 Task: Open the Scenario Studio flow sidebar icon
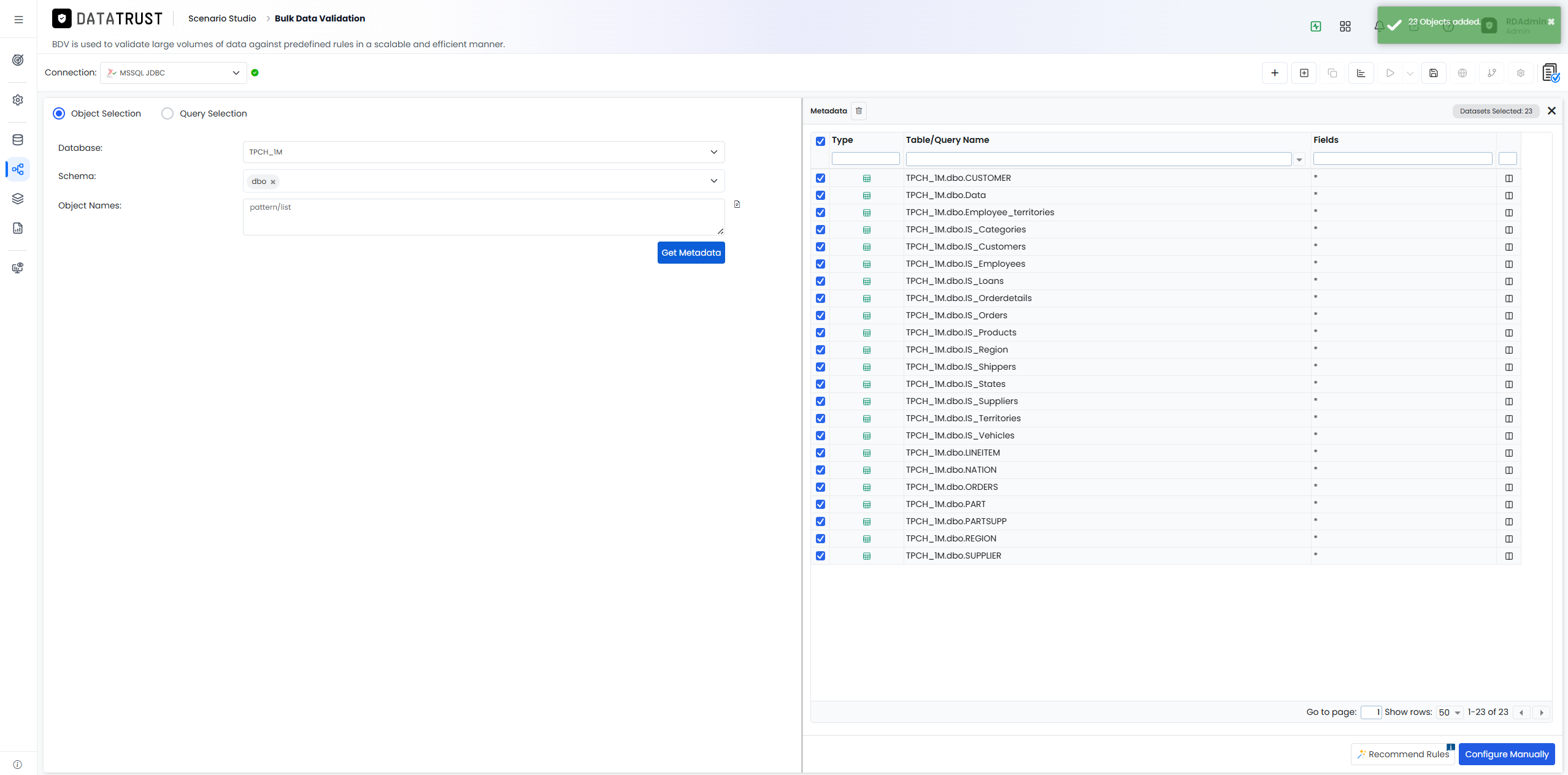(x=18, y=169)
